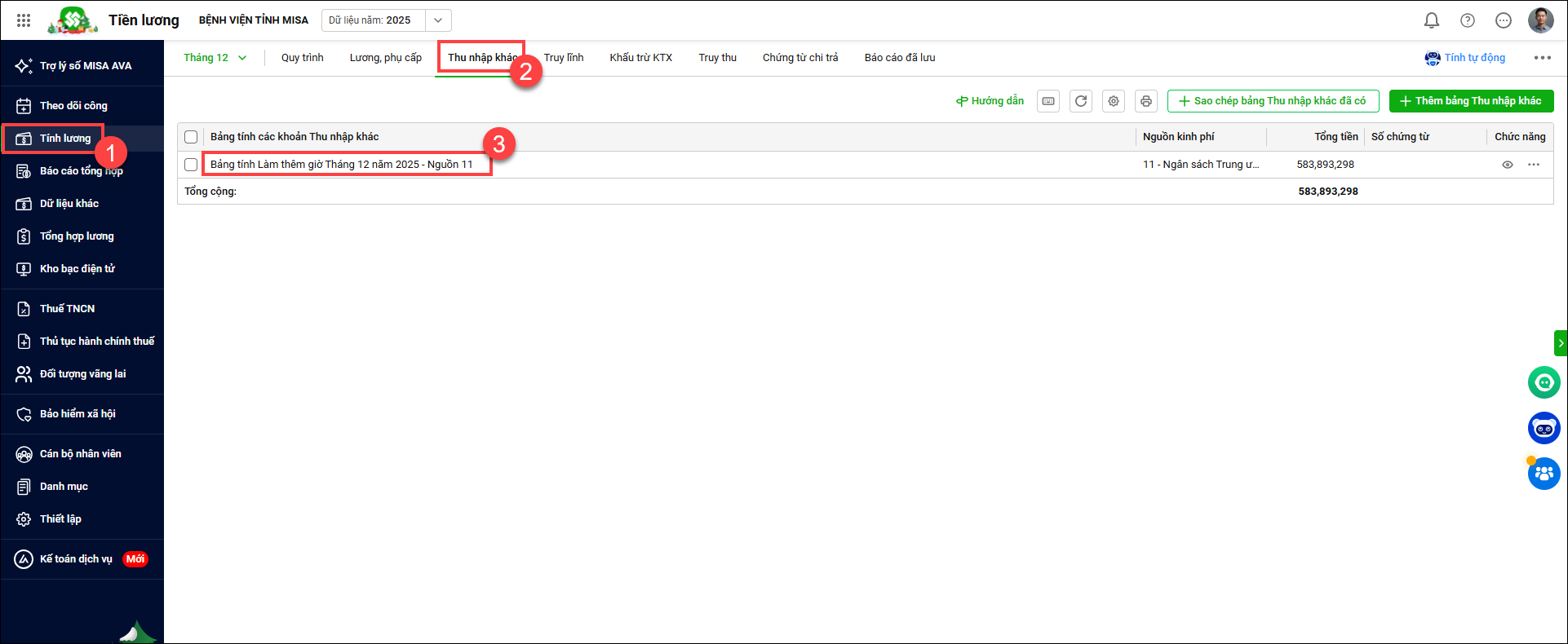Viewport: 1568px width, 644px height.
Task: Click Sao chép bảng Thu nhập khác đã có
Action: (x=1272, y=101)
